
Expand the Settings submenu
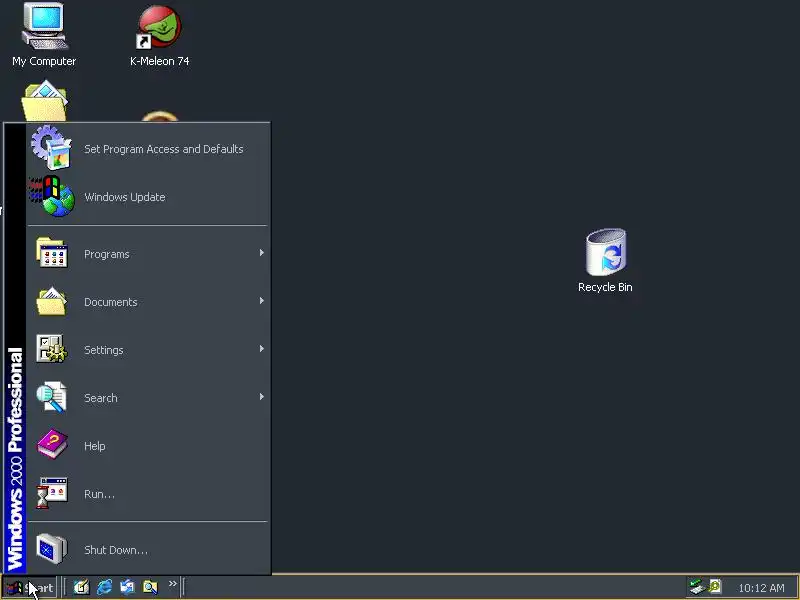coord(148,350)
